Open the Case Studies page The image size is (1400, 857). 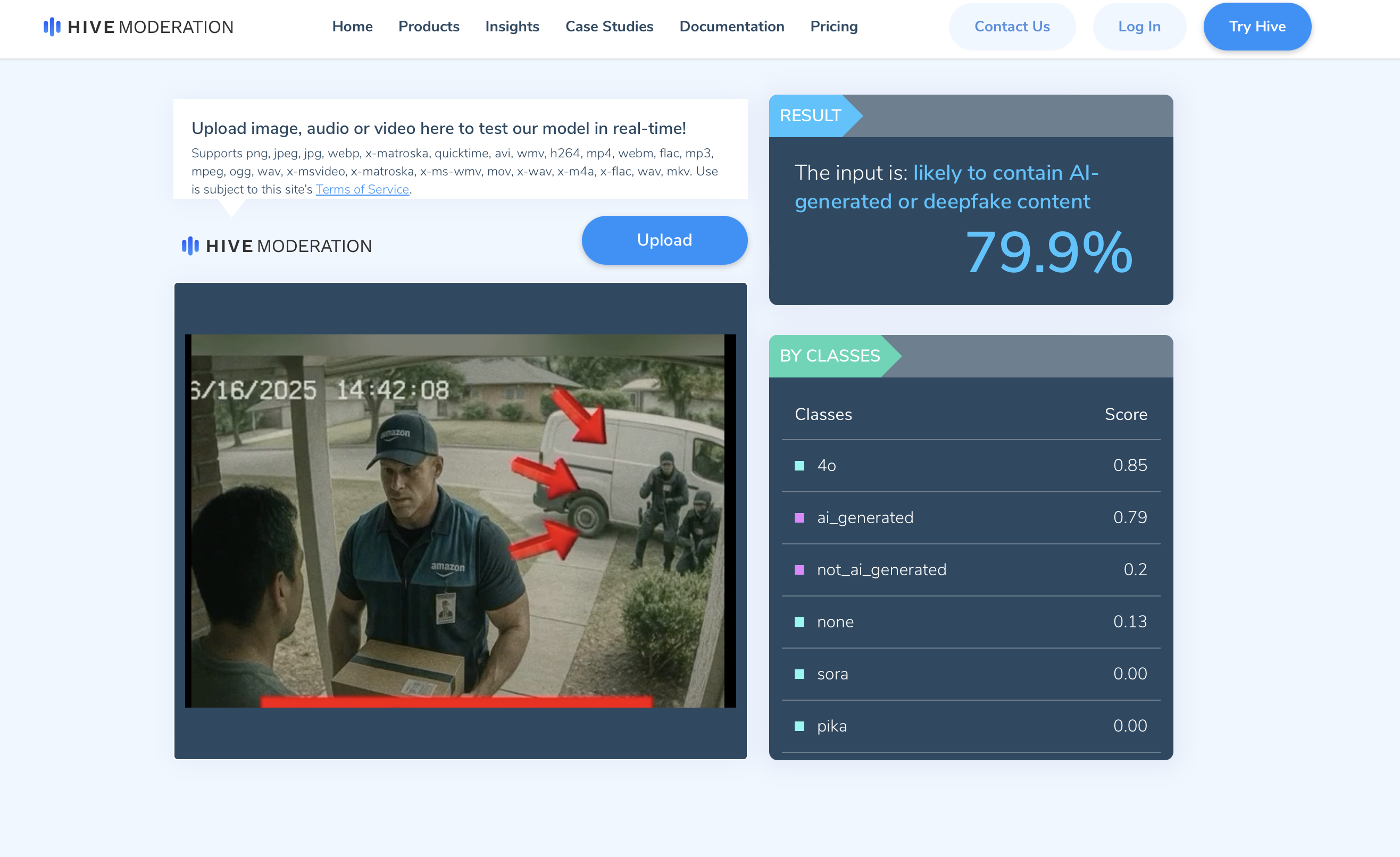point(609,27)
